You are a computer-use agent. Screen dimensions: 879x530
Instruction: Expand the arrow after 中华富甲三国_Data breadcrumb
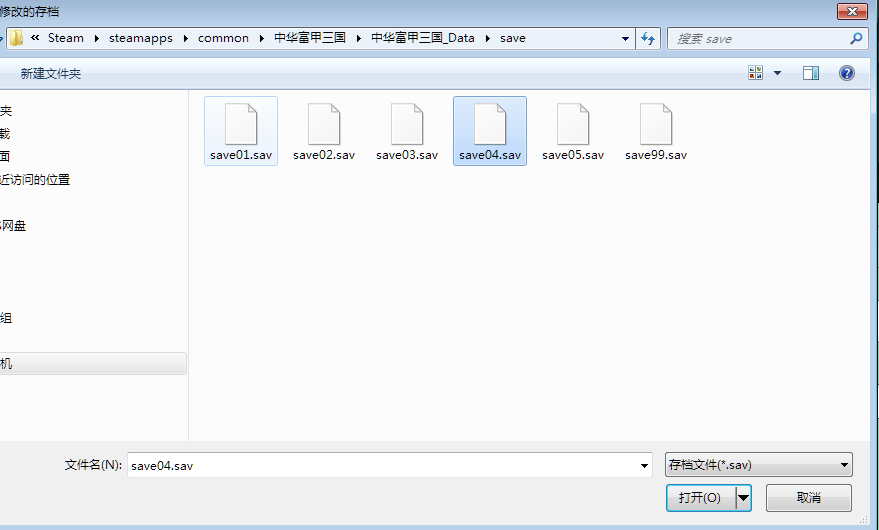tap(488, 38)
